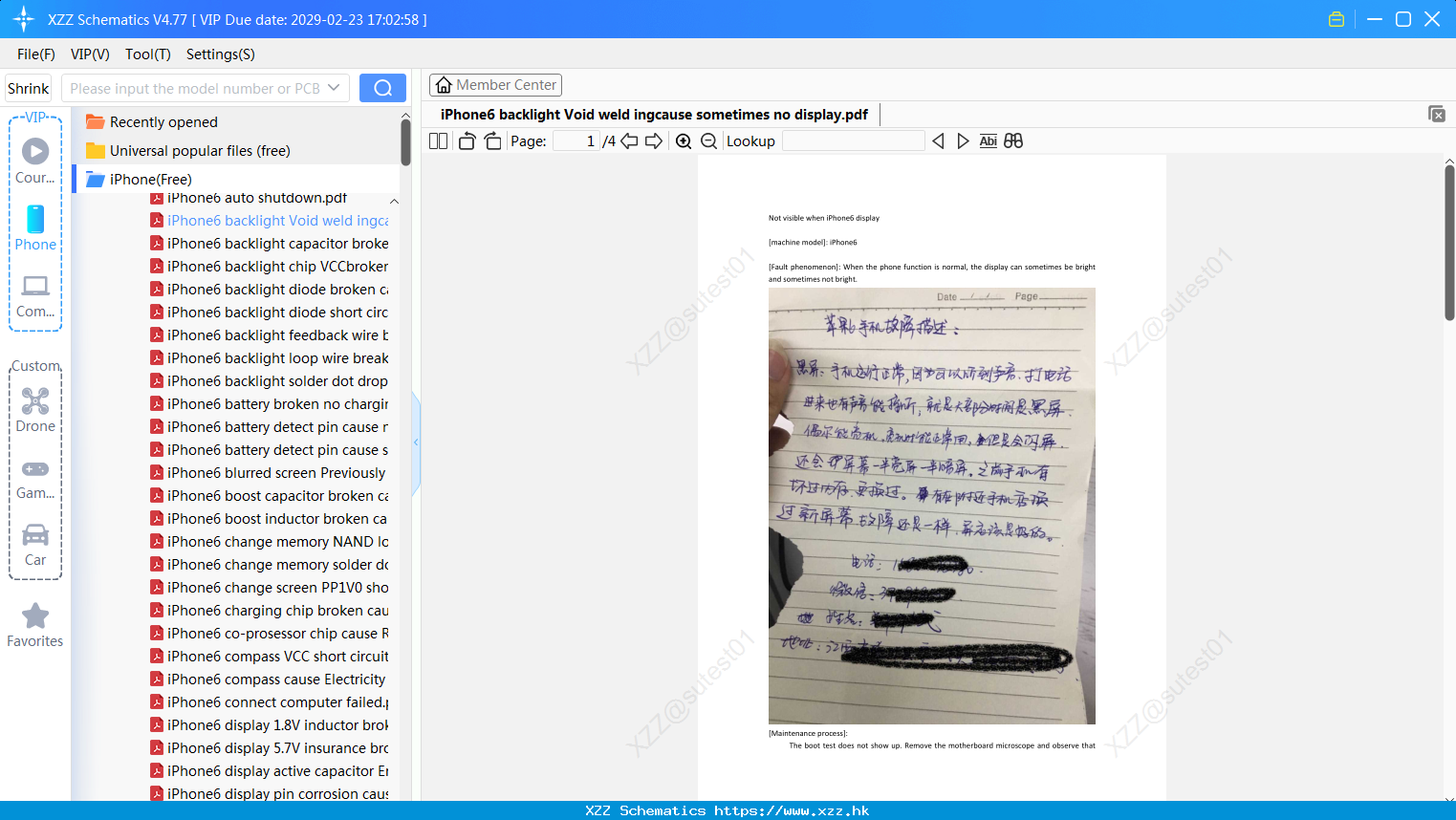Find next lookup result triangle

tap(963, 140)
